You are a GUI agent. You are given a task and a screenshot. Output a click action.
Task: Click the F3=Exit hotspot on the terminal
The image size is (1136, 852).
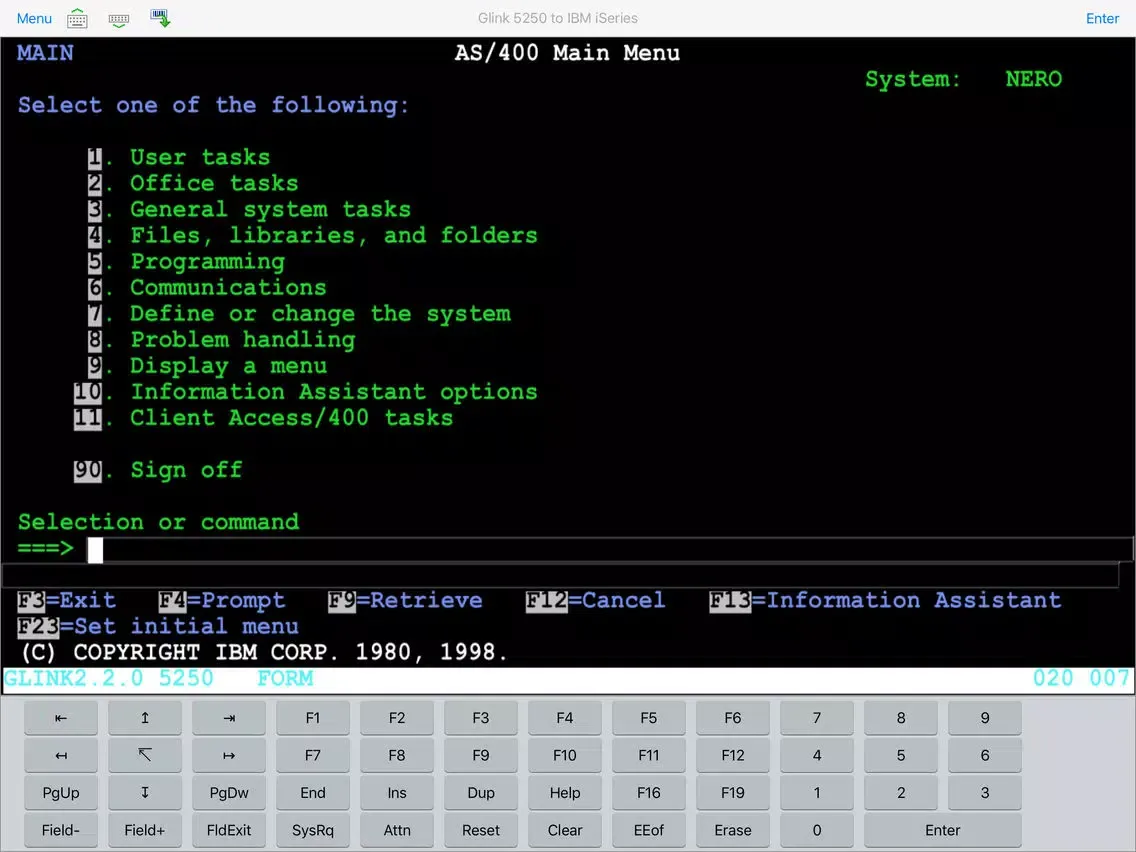point(67,601)
